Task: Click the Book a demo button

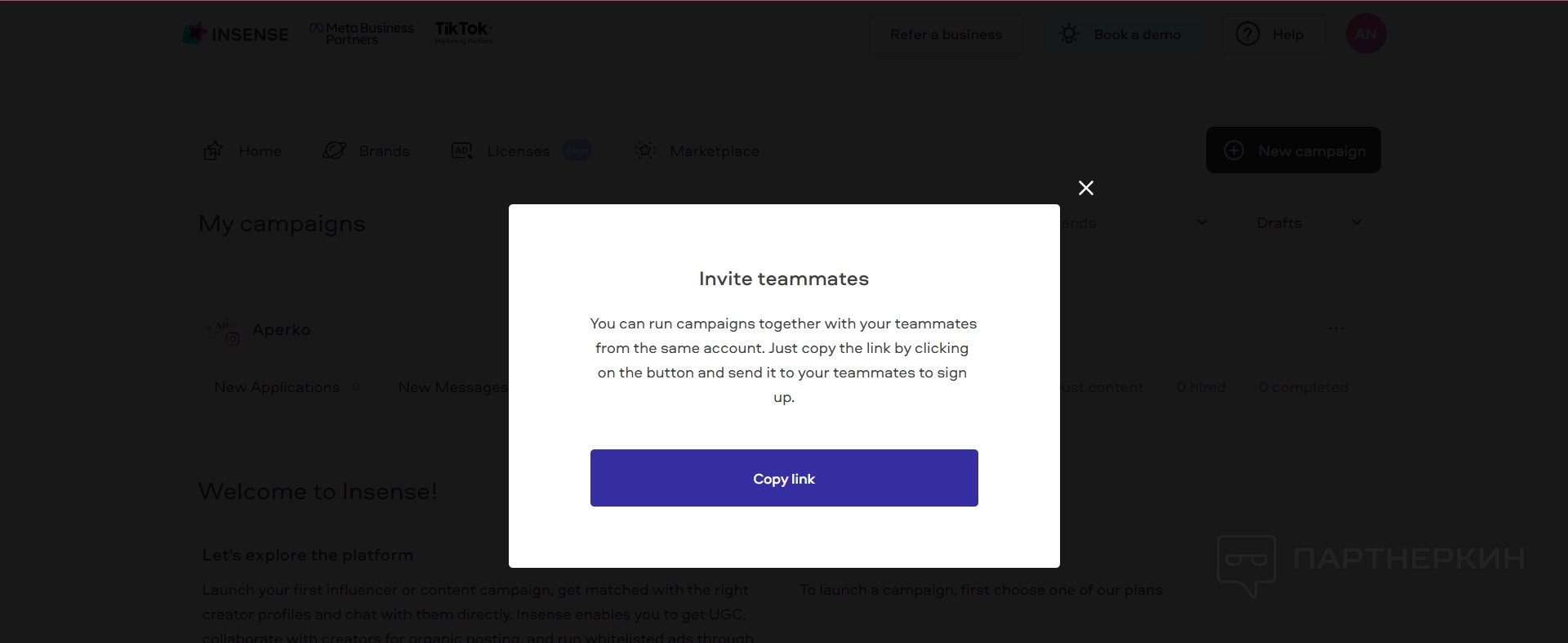Action: (1122, 34)
